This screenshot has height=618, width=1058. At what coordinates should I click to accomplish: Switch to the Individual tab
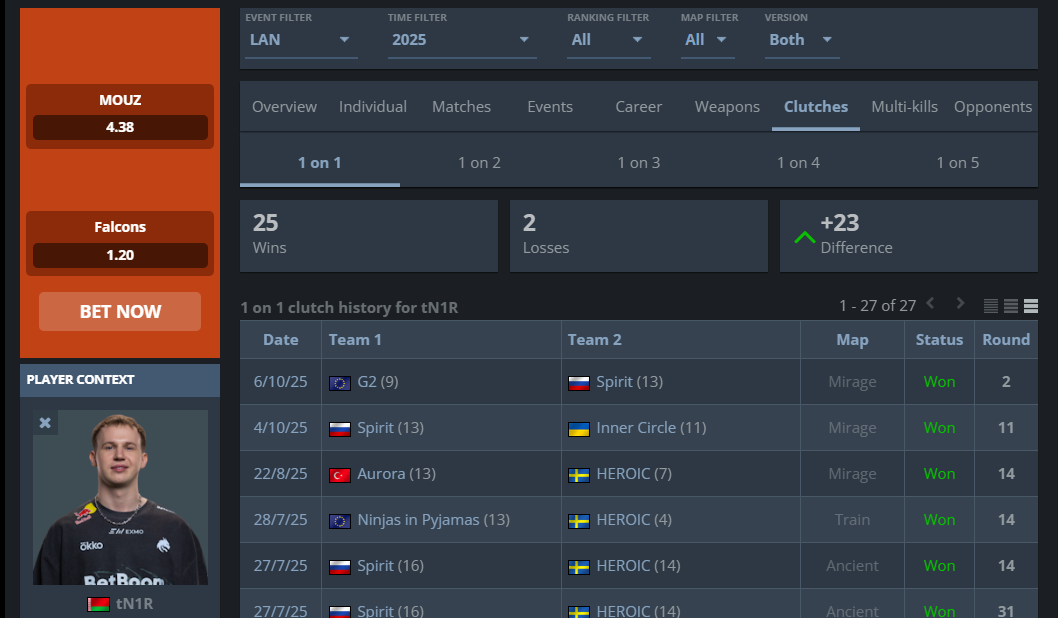372,107
